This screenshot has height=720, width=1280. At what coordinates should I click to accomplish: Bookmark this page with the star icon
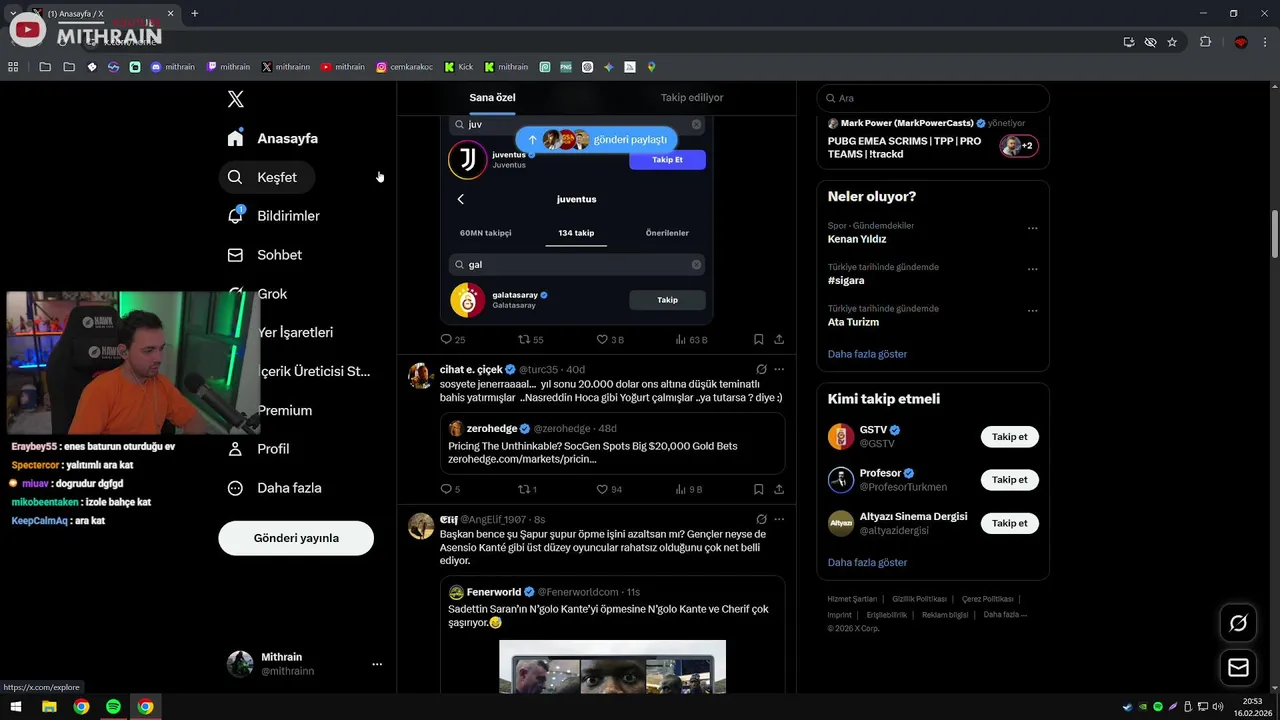(x=1172, y=42)
